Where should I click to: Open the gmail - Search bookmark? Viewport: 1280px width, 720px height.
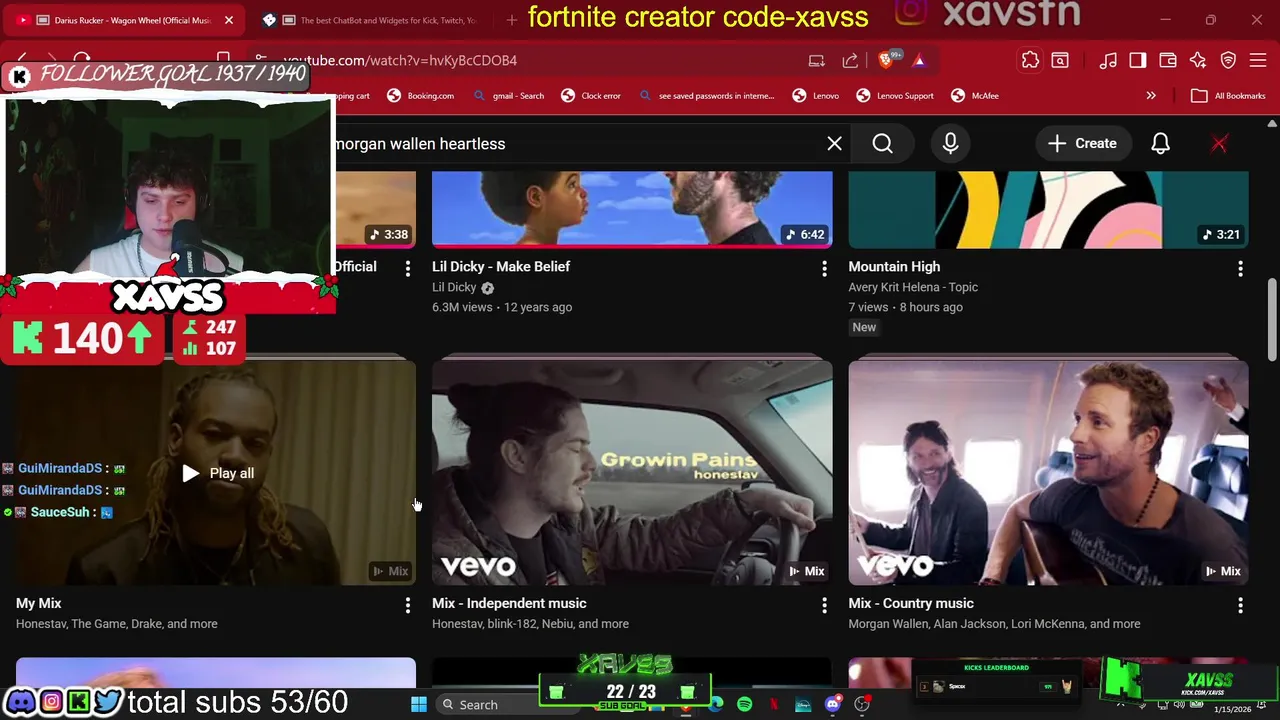(508, 96)
